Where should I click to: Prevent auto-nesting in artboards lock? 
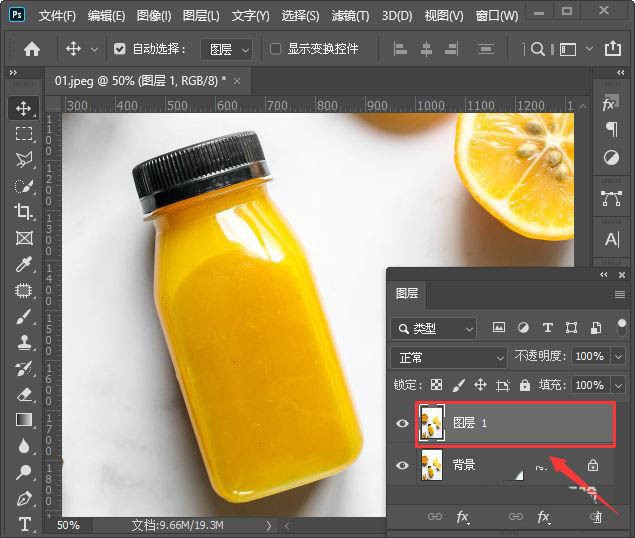(503, 385)
